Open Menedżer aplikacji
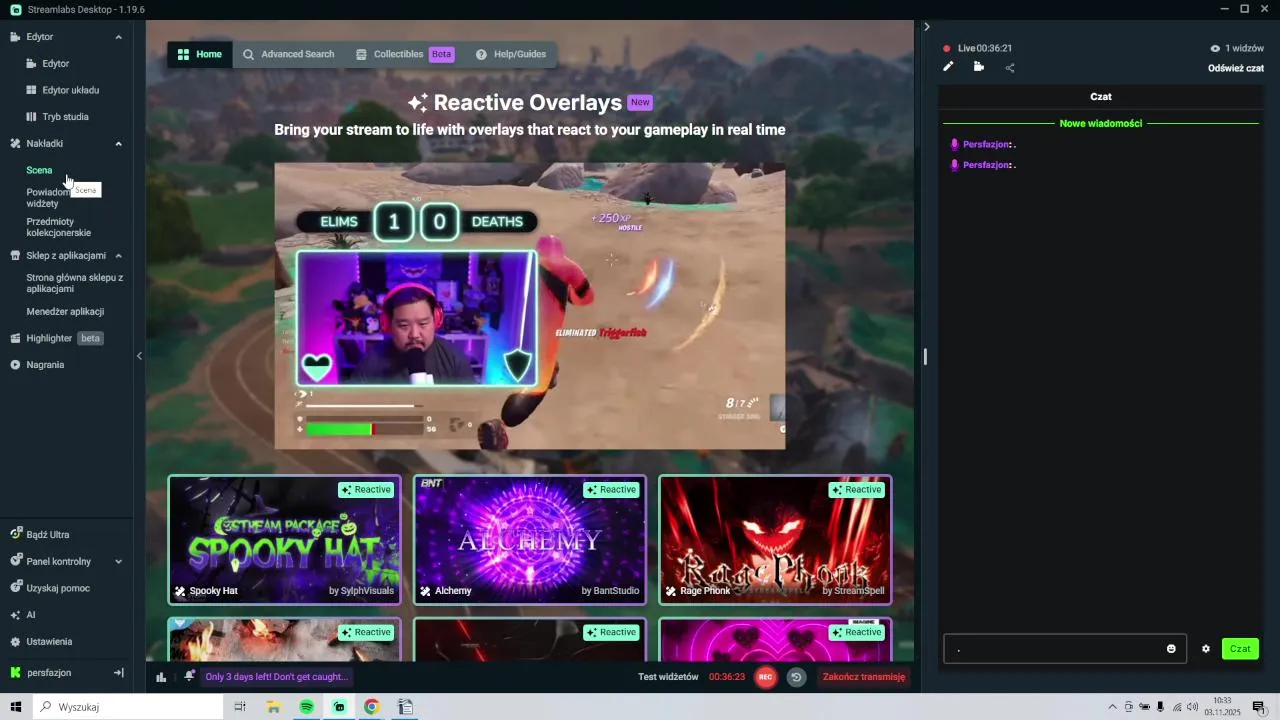1280x720 pixels. coord(65,311)
